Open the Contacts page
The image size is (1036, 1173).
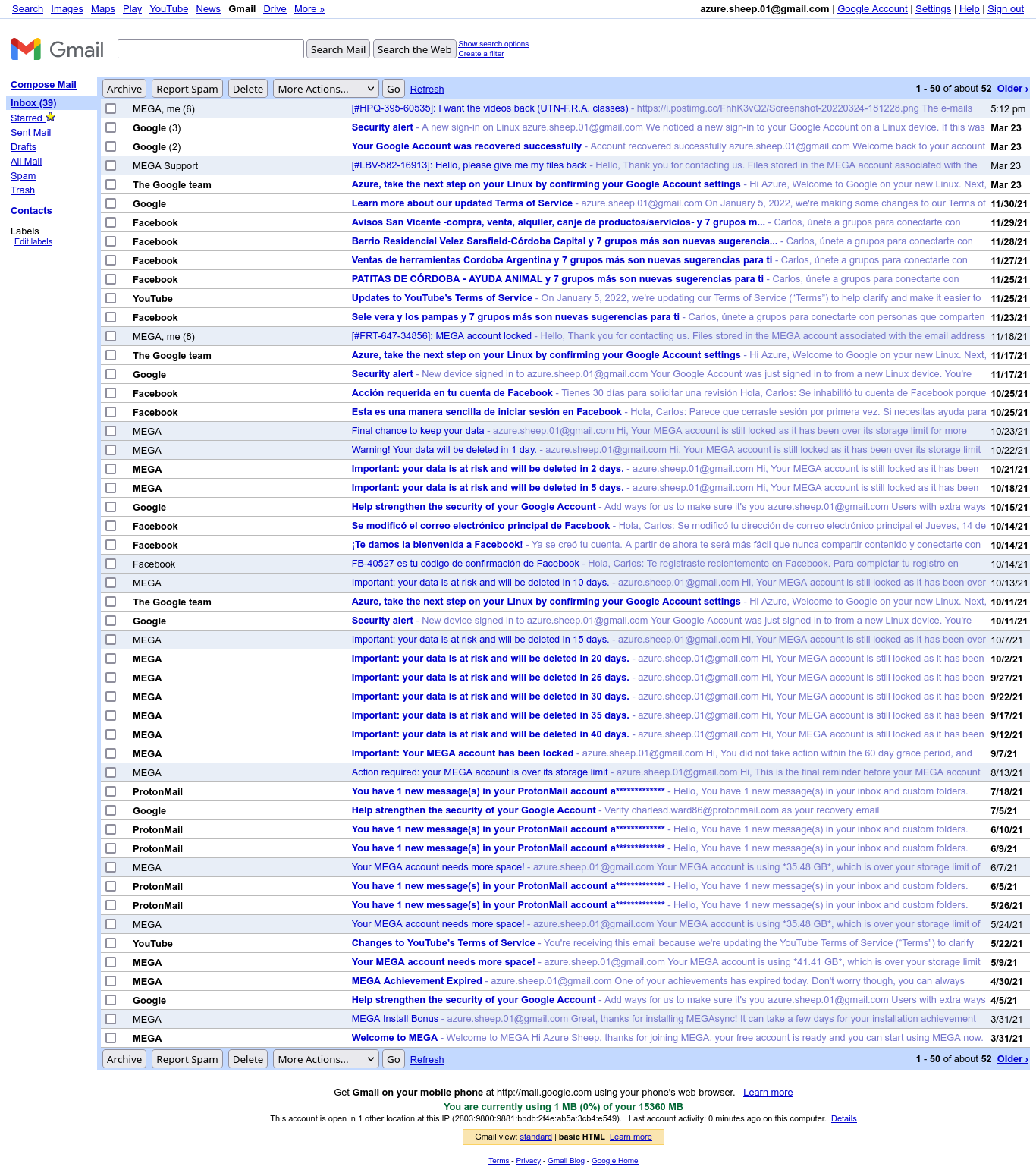pos(31,211)
